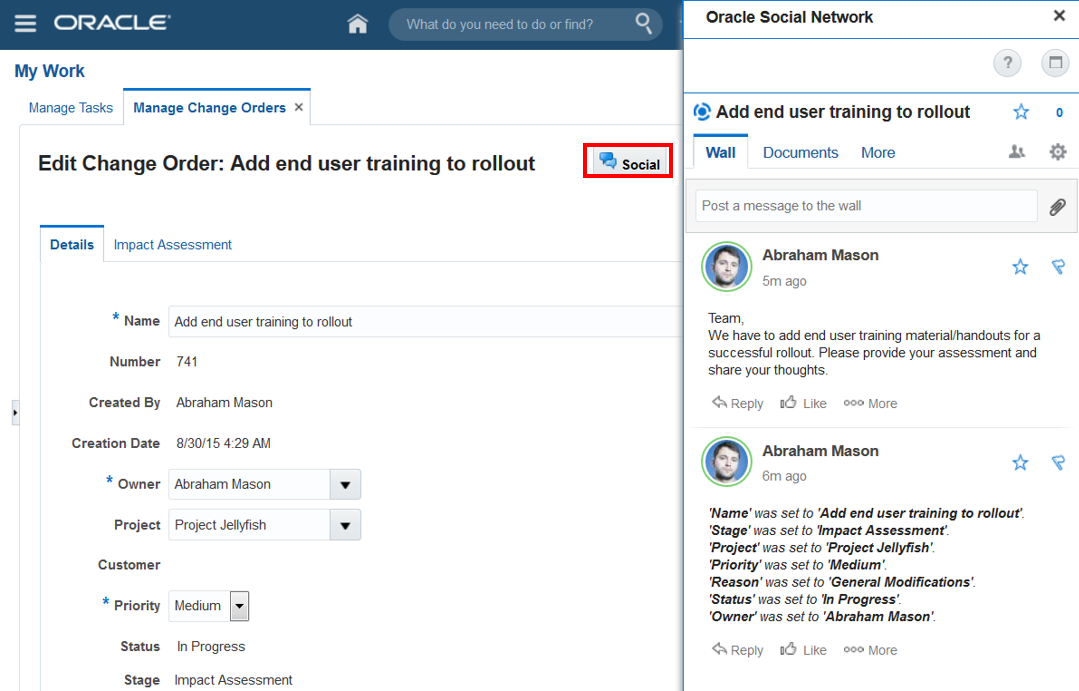This screenshot has width=1079, height=691.
Task: Open the Priority dropdown
Action: pos(239,606)
